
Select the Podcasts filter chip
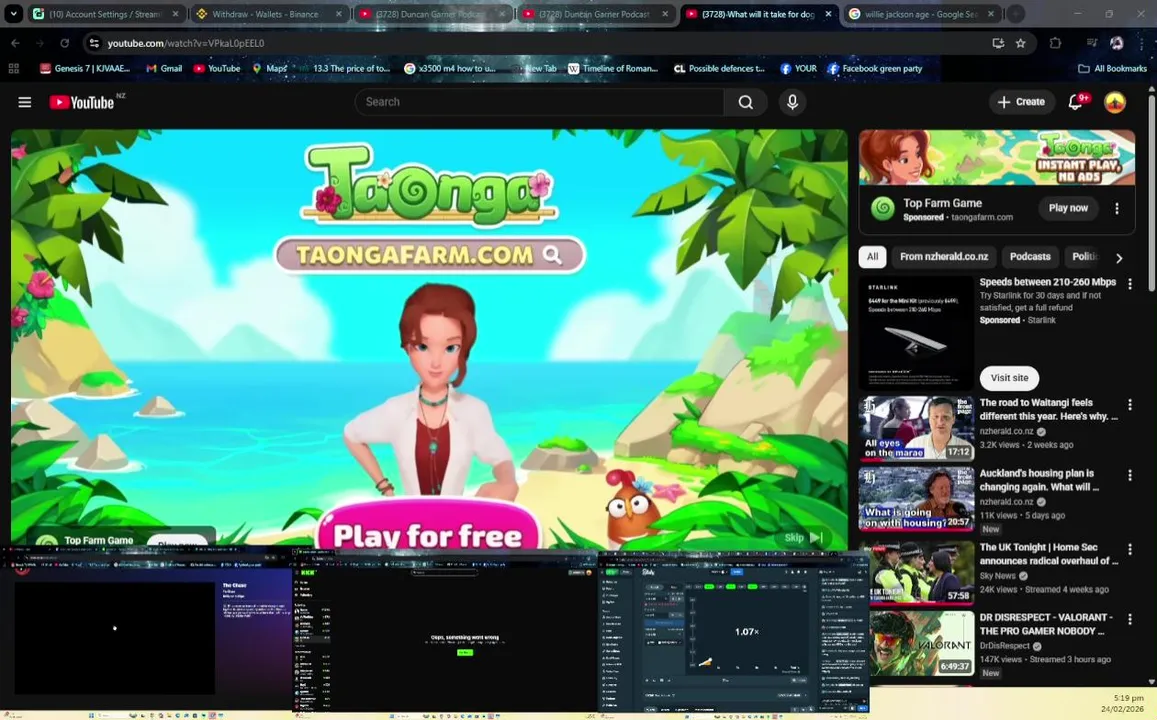click(x=1029, y=257)
